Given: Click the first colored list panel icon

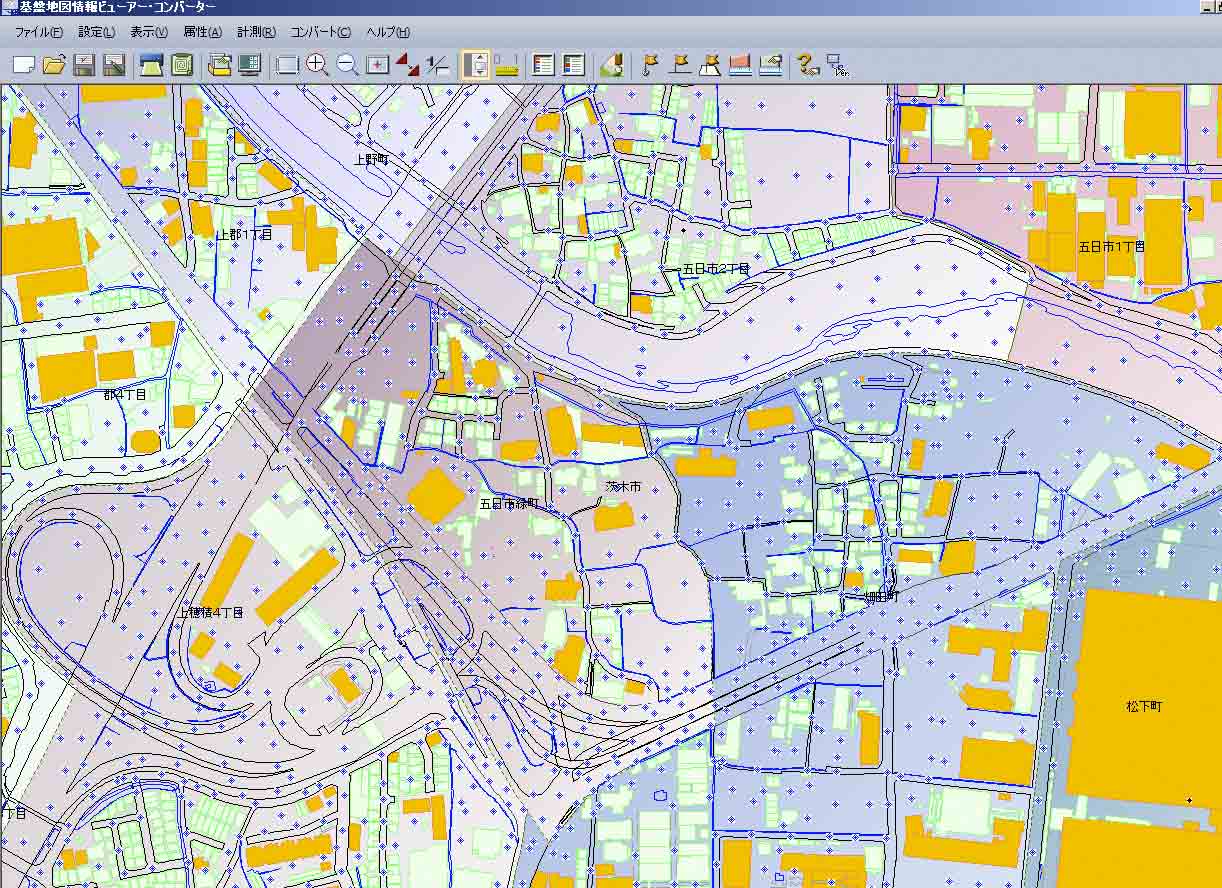Looking at the screenshot, I should coord(543,65).
